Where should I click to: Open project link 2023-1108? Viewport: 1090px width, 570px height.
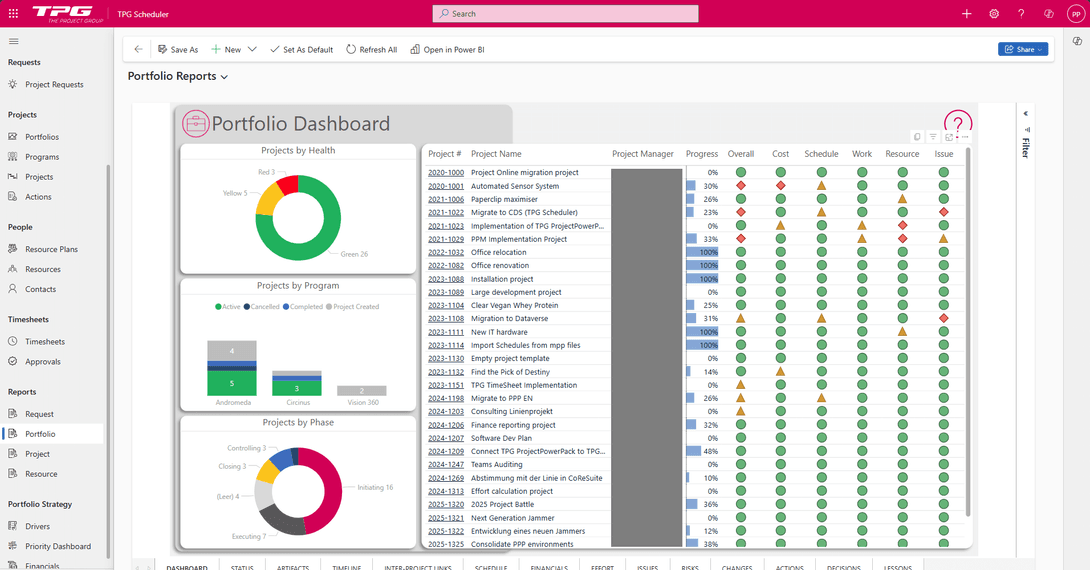coord(446,319)
